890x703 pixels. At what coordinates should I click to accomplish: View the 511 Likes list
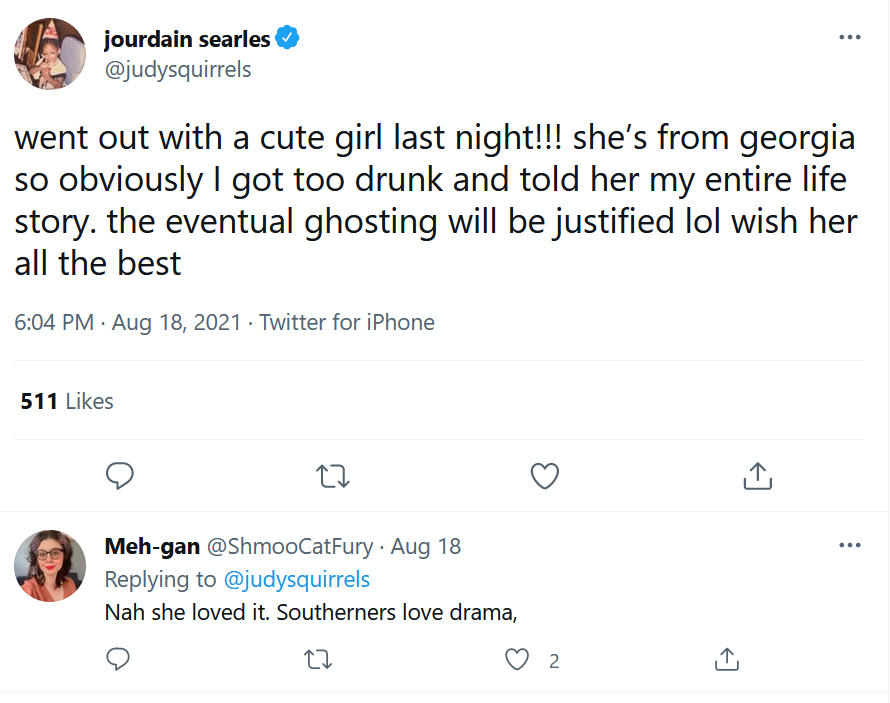click(x=67, y=401)
